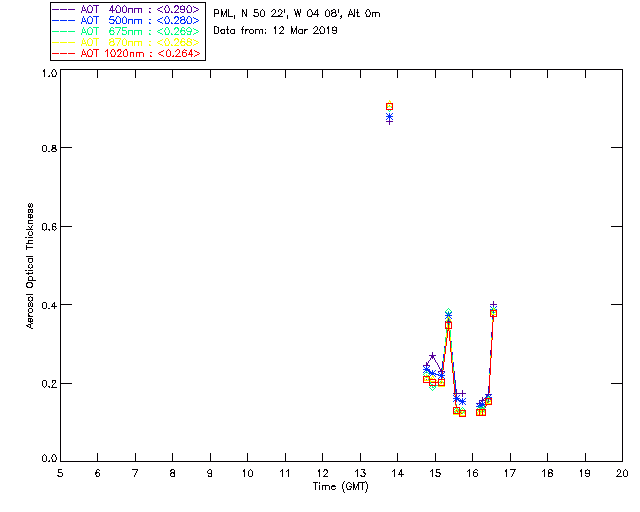Viewport: 640px width, 512px height.
Task: Click the x-axis tick label 10
Action: (x=247, y=473)
